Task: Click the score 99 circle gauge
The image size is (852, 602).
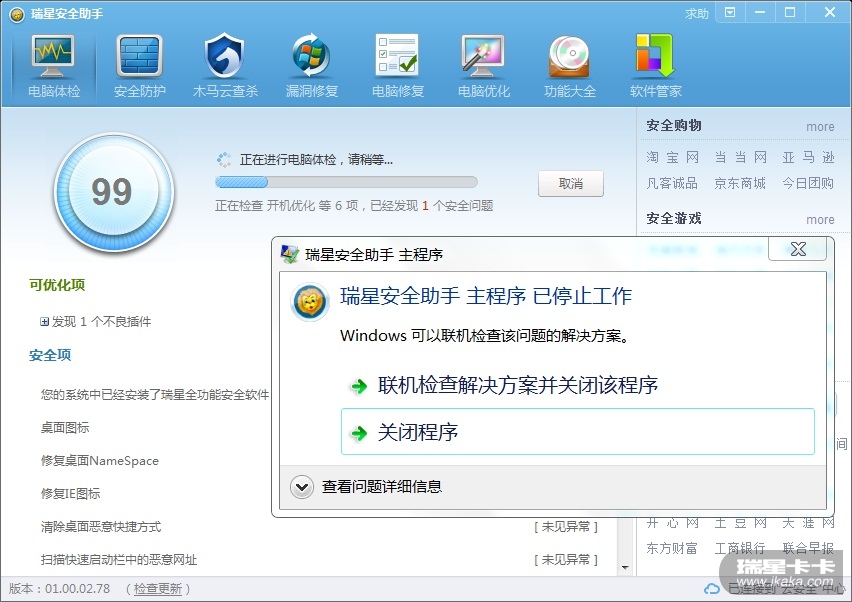Action: click(x=113, y=192)
